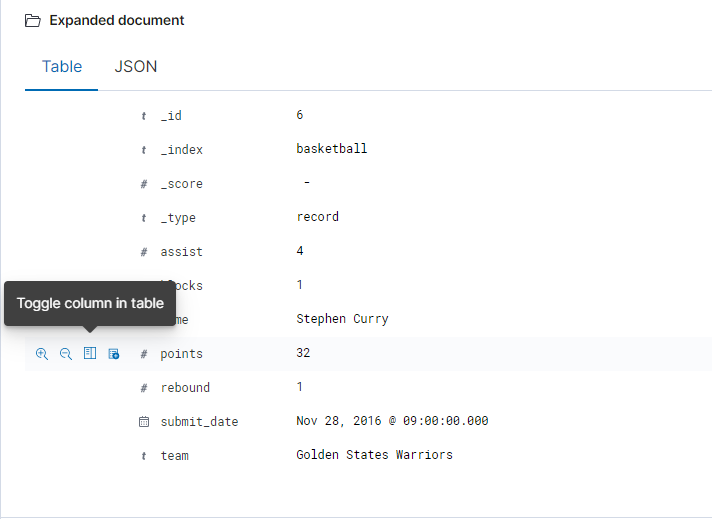Click the points value 32
712x519 pixels.
click(303, 353)
